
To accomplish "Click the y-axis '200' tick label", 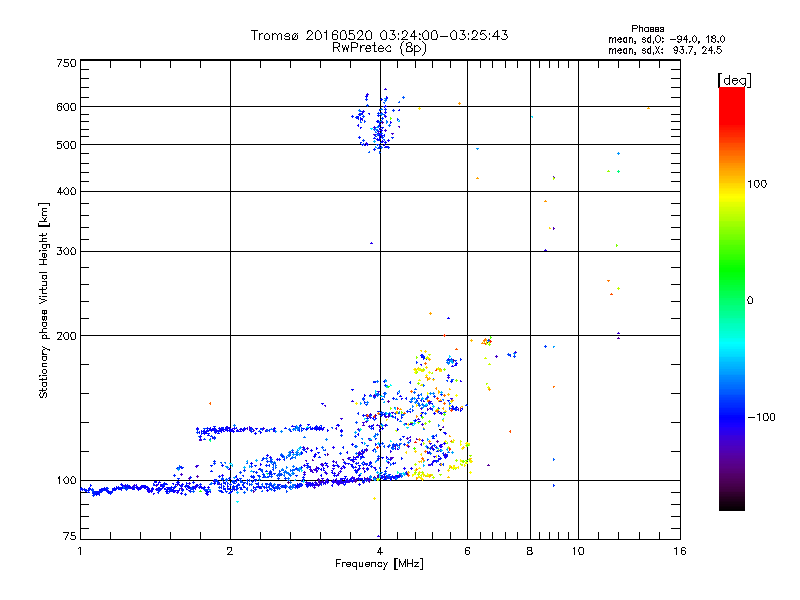I will pyautogui.click(x=66, y=336).
